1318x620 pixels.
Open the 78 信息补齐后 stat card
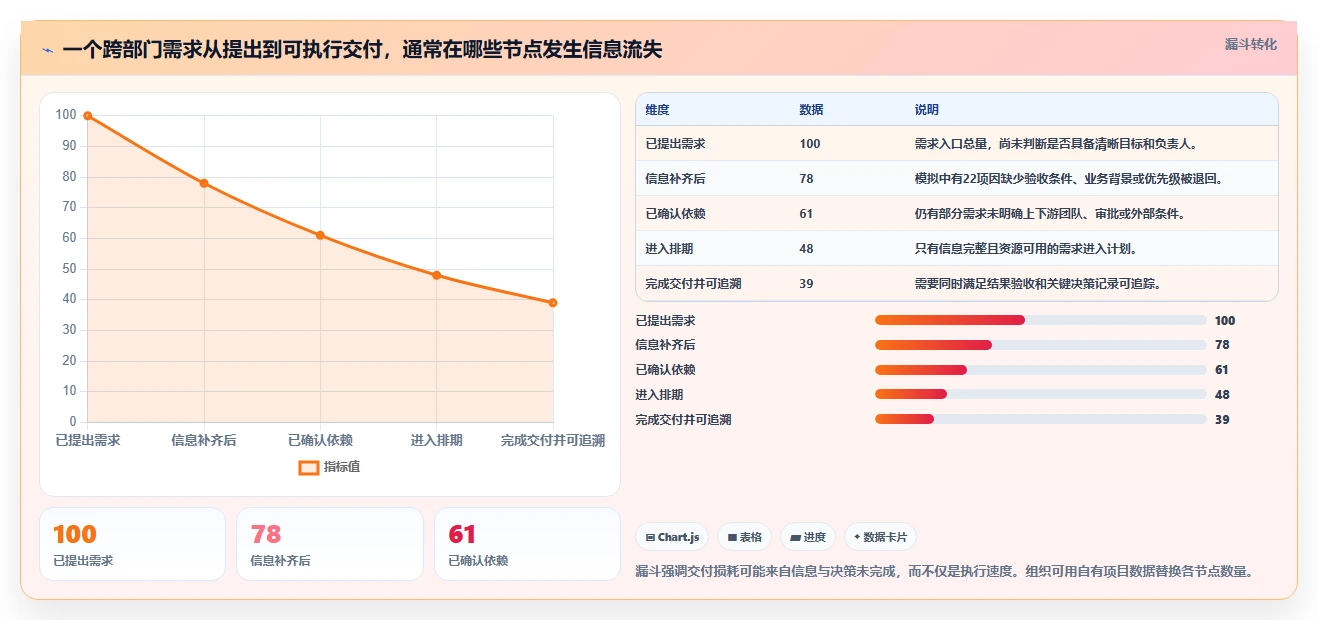[330, 544]
